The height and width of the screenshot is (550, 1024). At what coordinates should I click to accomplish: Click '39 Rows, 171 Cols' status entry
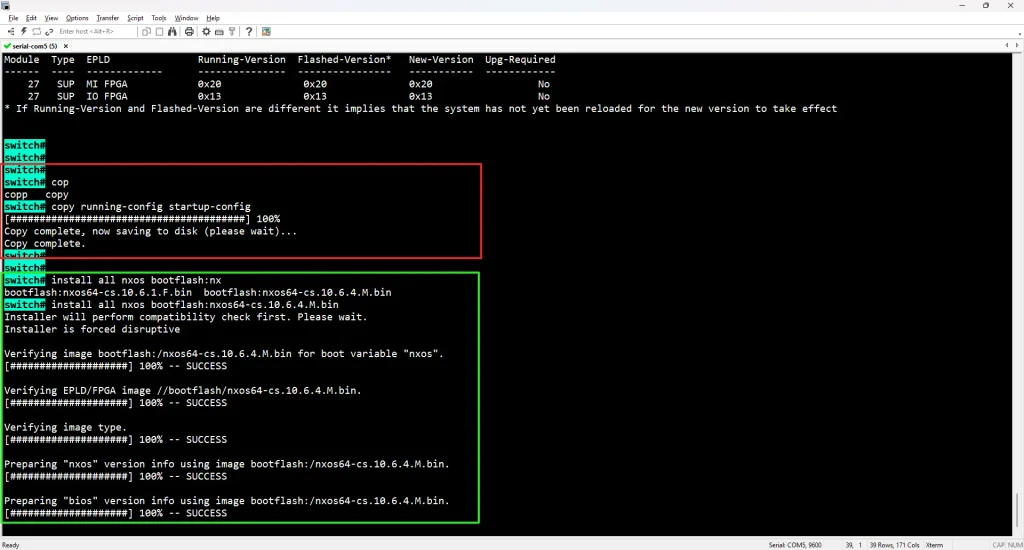point(894,545)
